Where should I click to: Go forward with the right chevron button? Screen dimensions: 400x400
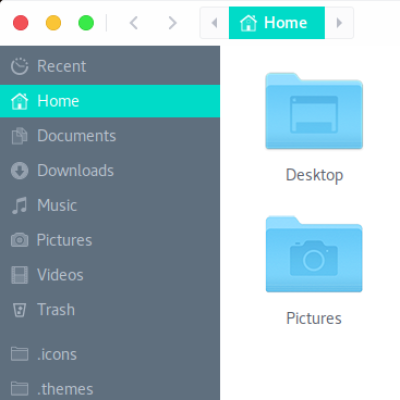click(x=172, y=23)
